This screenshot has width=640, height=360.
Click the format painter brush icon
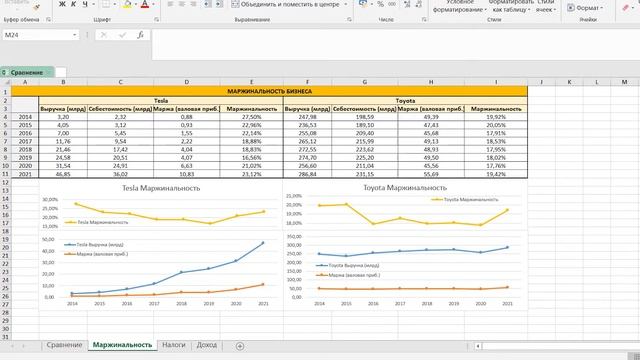click(37, 6)
